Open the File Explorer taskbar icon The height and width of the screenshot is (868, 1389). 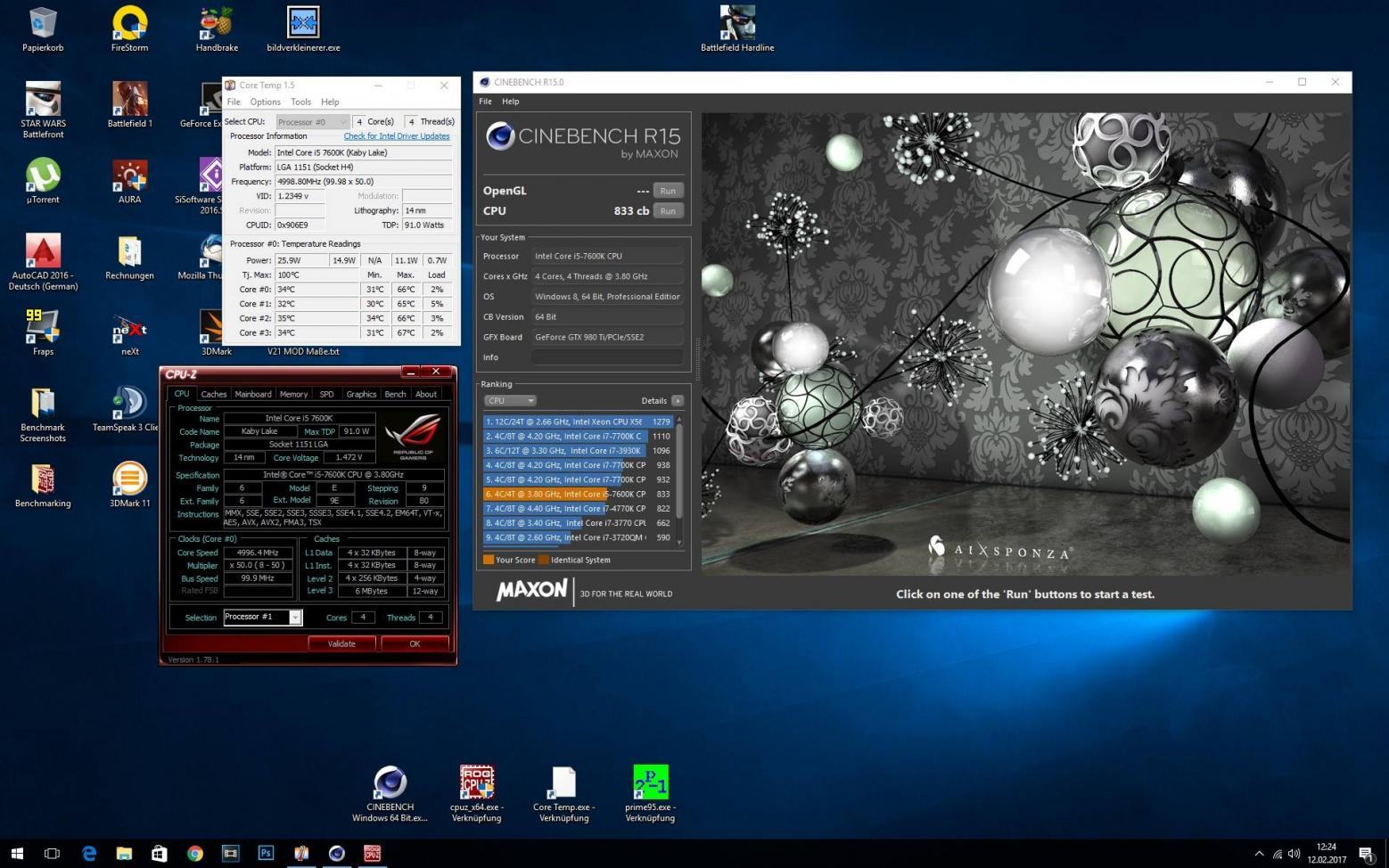(x=124, y=853)
